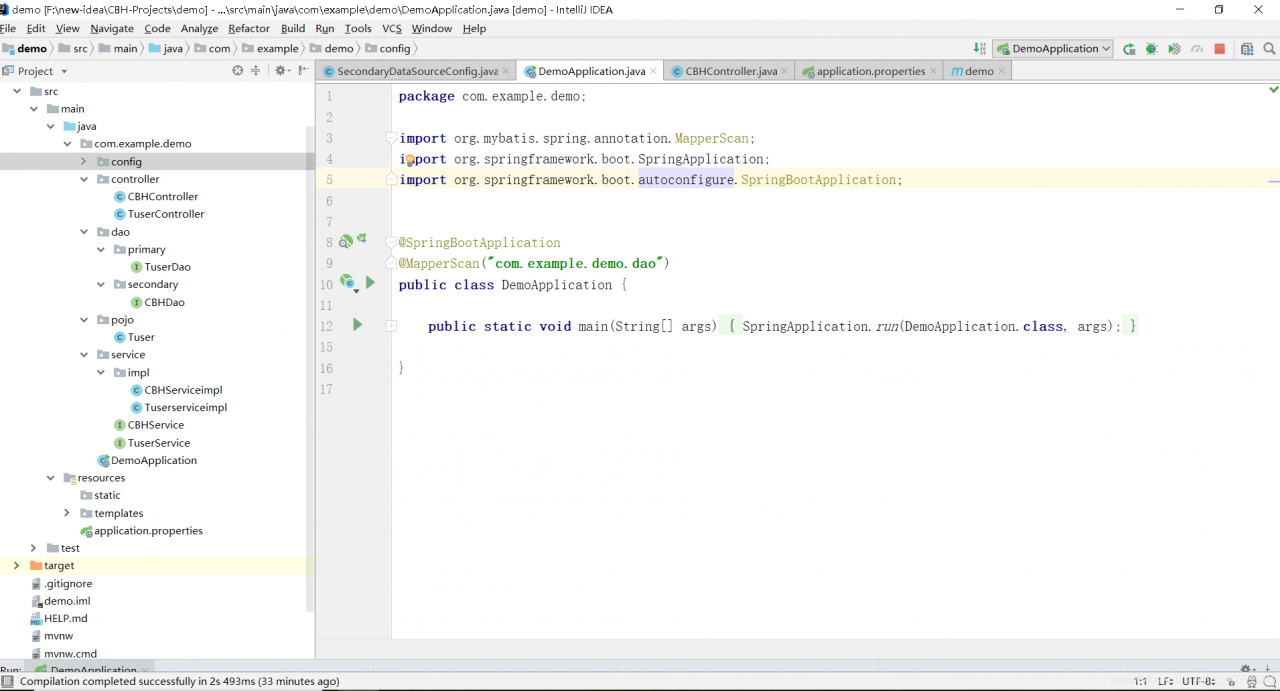The height and width of the screenshot is (691, 1280).
Task: Open Project Structure toolbar icon
Action: tap(1247, 48)
